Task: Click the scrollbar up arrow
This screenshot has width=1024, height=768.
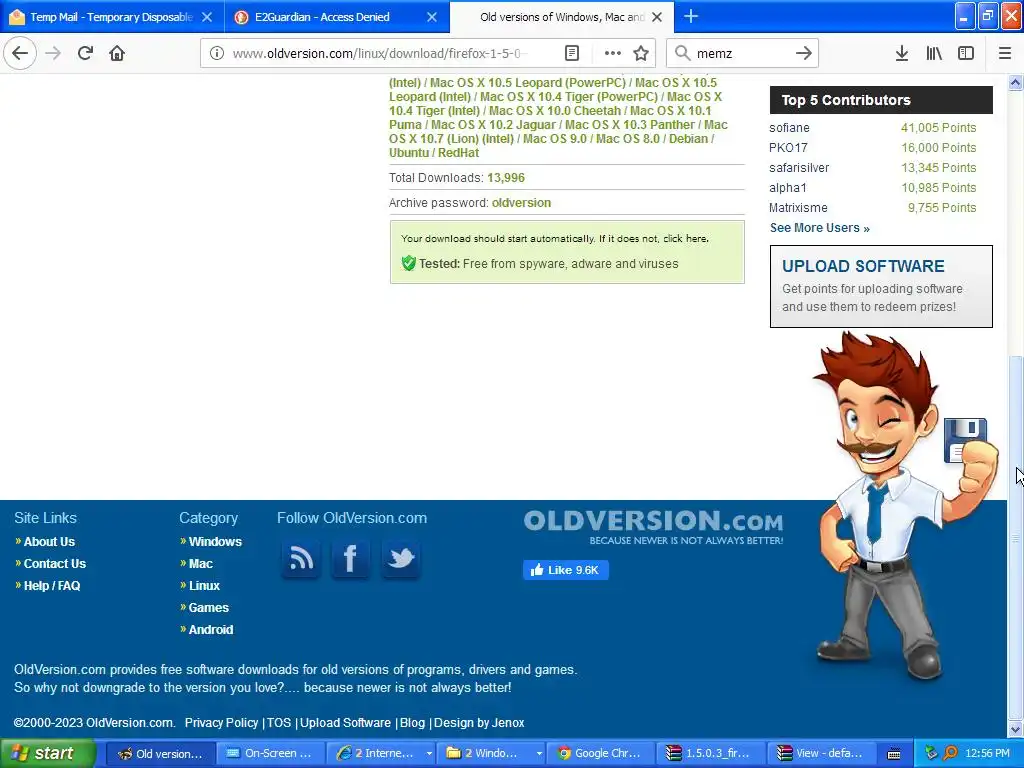Action: [x=1016, y=82]
